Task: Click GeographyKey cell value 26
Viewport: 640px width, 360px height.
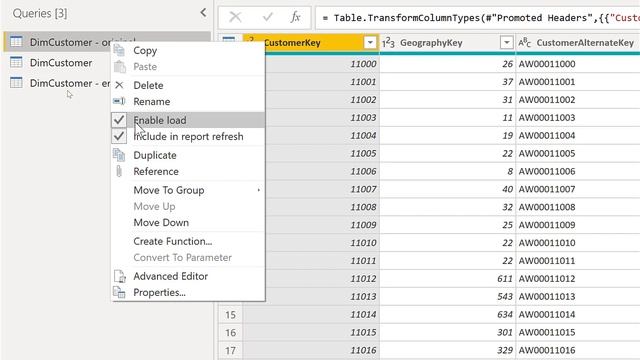Action: (507, 64)
